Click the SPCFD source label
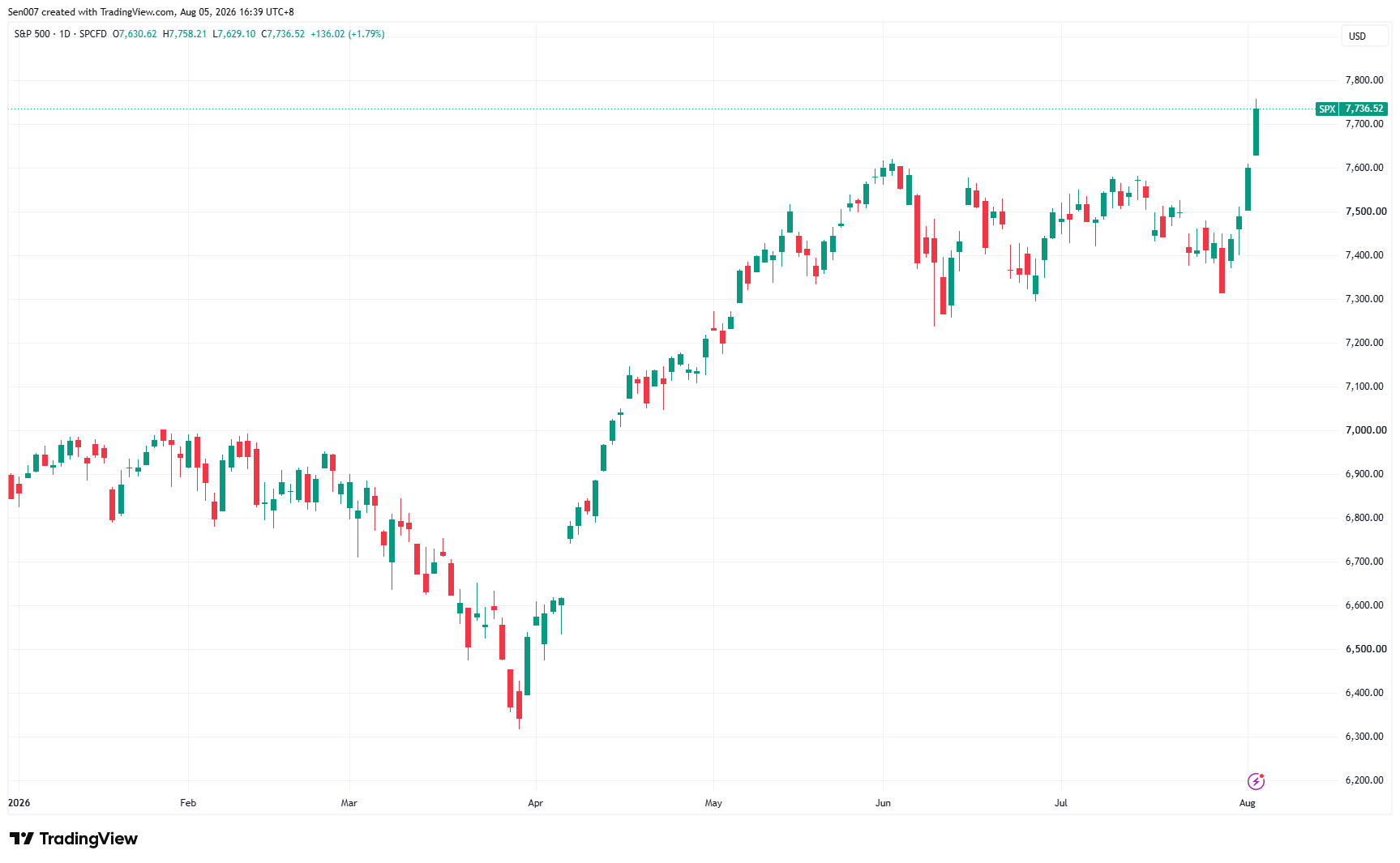Screen dimensions: 1400x863 93,34
